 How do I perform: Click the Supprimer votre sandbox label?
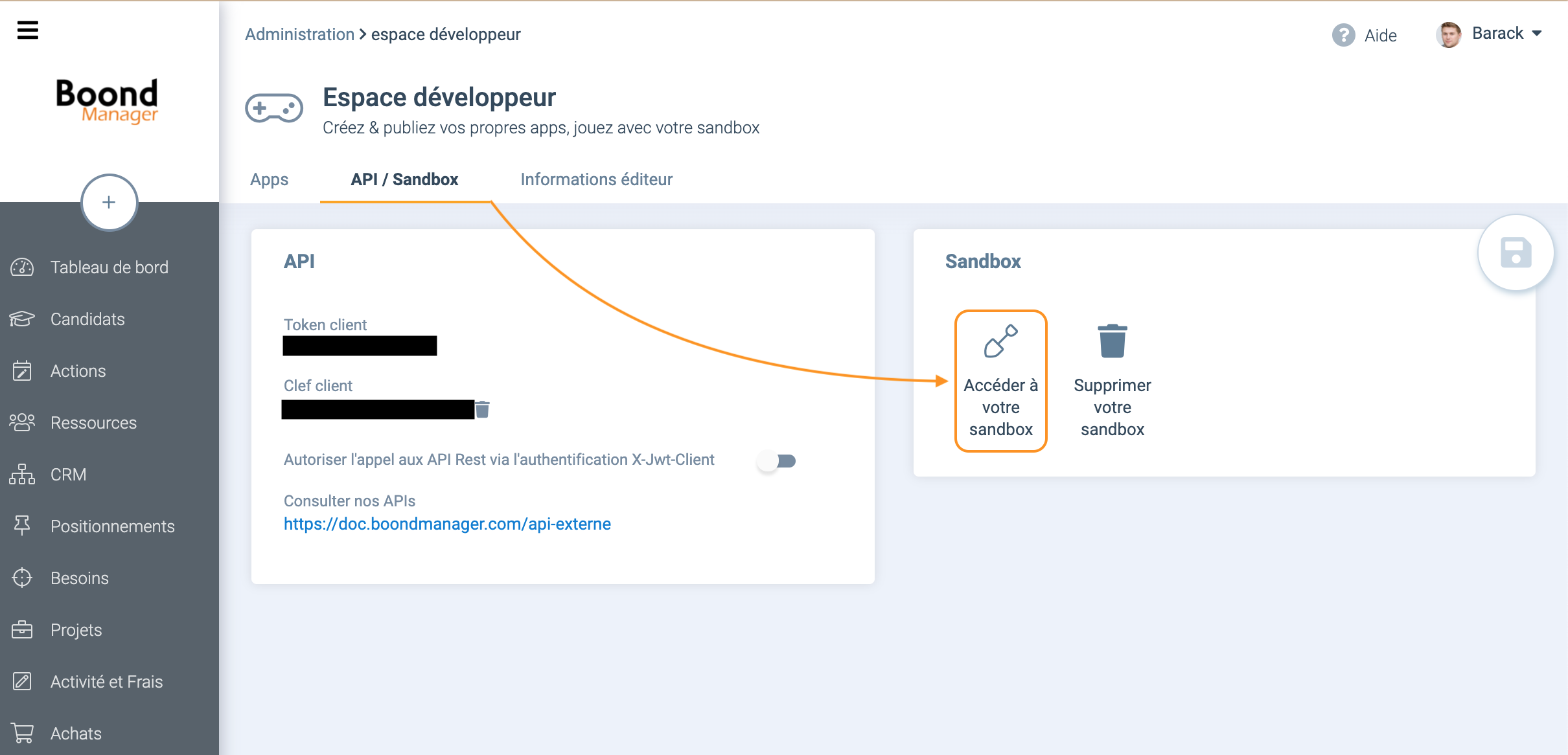1113,407
